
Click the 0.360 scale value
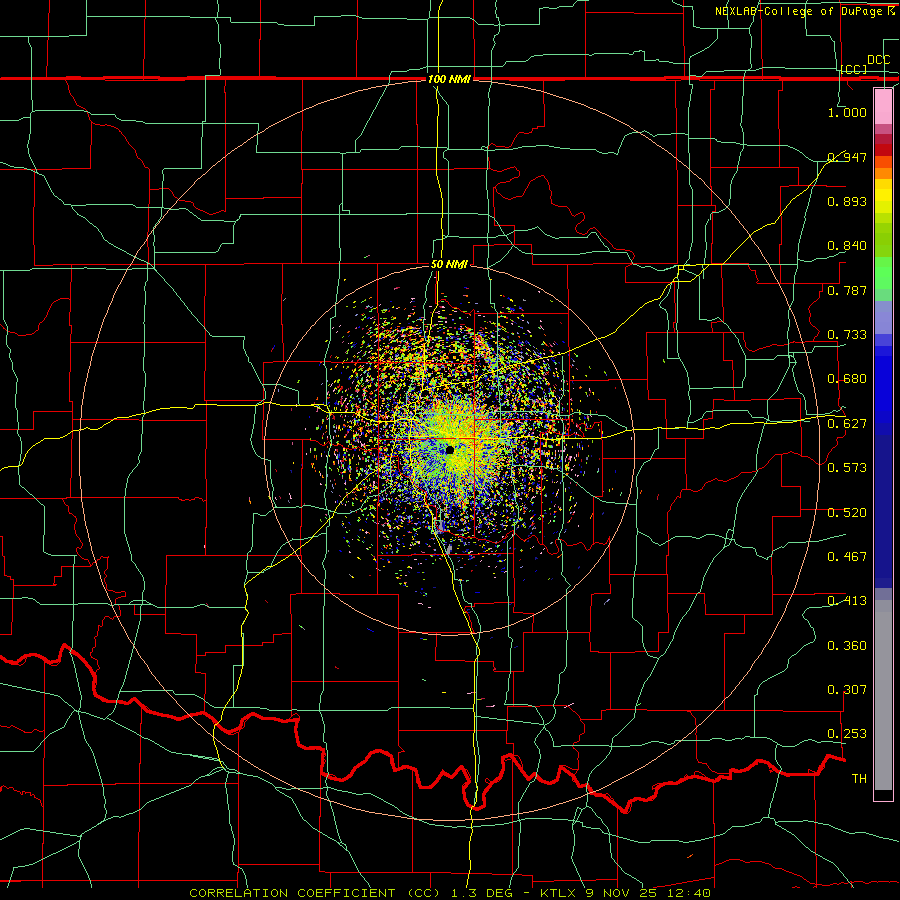pos(847,646)
